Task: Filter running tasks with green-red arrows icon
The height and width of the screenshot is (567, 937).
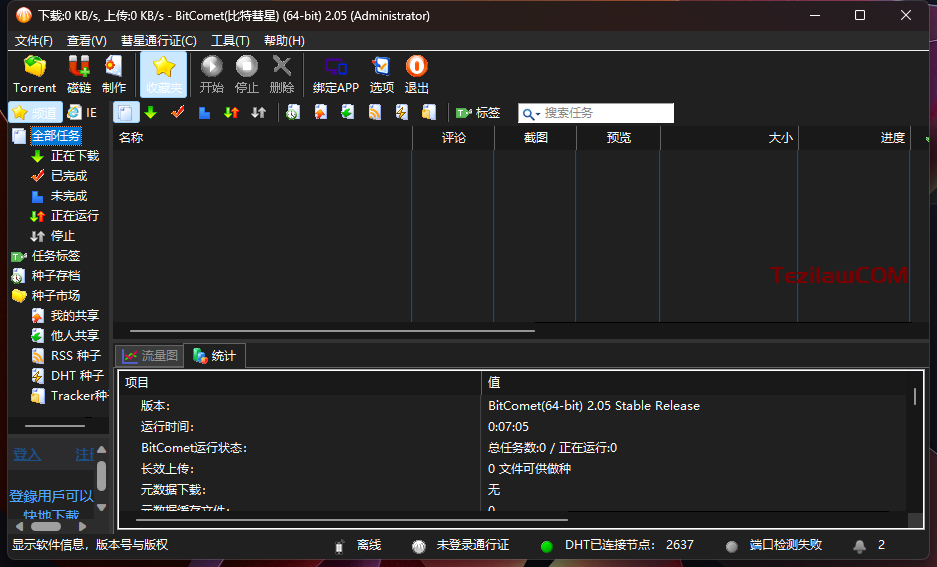Action: (x=231, y=112)
